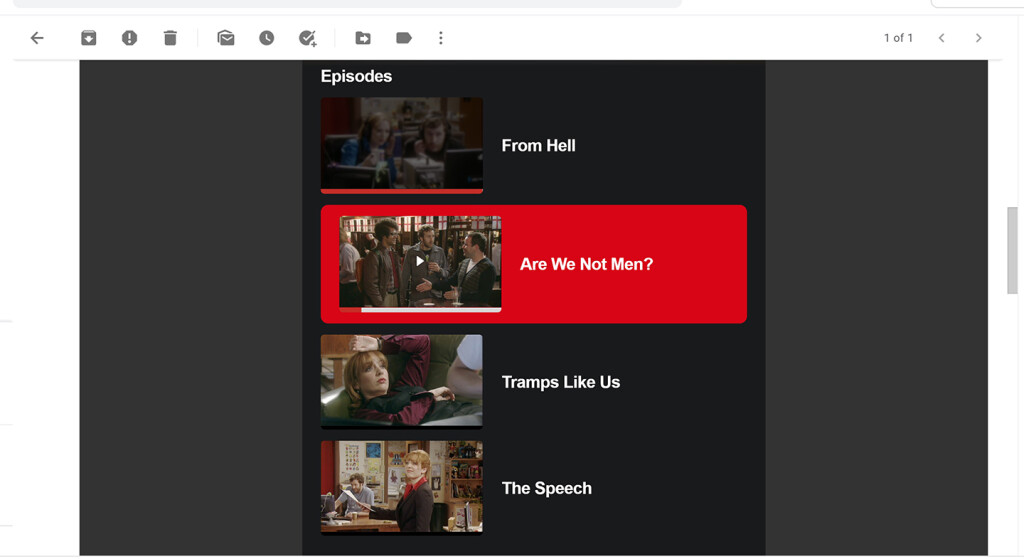
Task: Click progress bar under Are We Not Men?
Action: [x=420, y=310]
